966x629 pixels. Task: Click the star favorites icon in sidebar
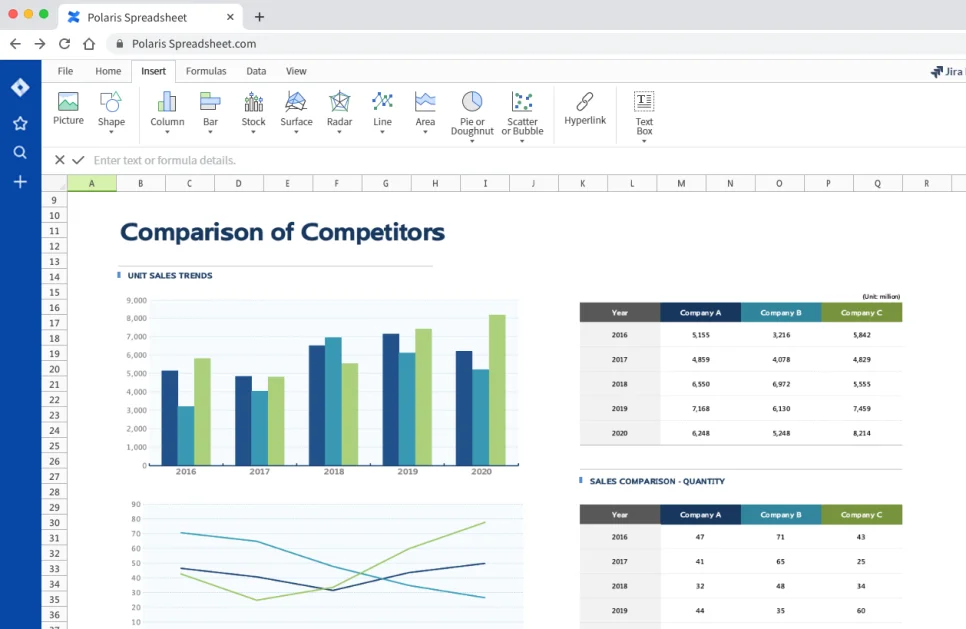pyautogui.click(x=20, y=123)
